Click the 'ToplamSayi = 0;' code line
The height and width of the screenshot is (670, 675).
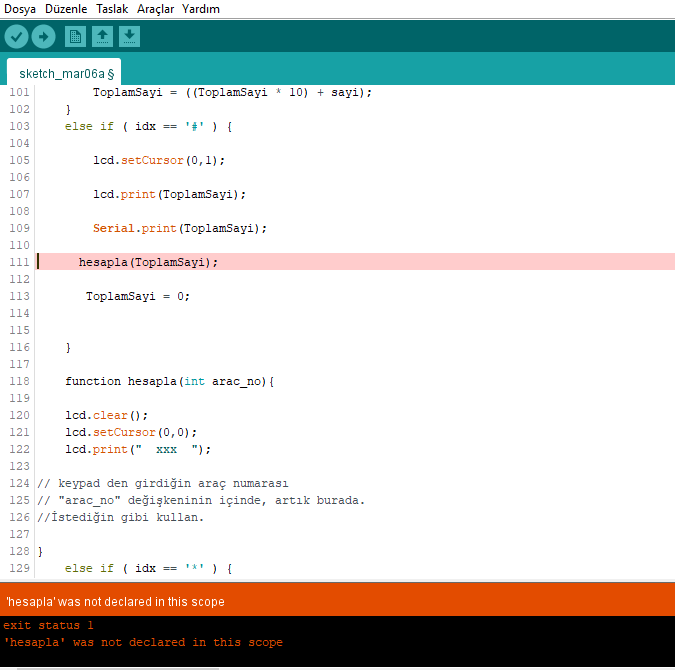137,296
